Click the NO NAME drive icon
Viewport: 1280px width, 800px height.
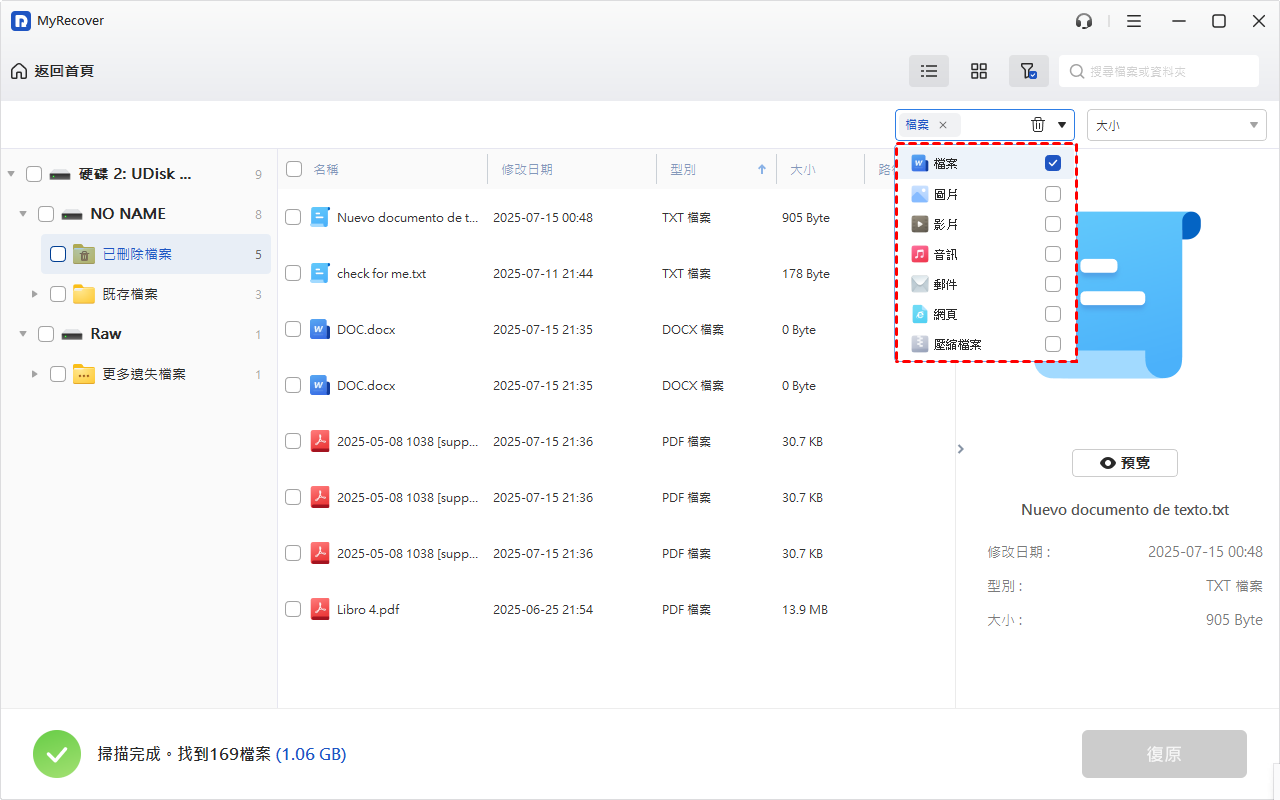(72, 214)
